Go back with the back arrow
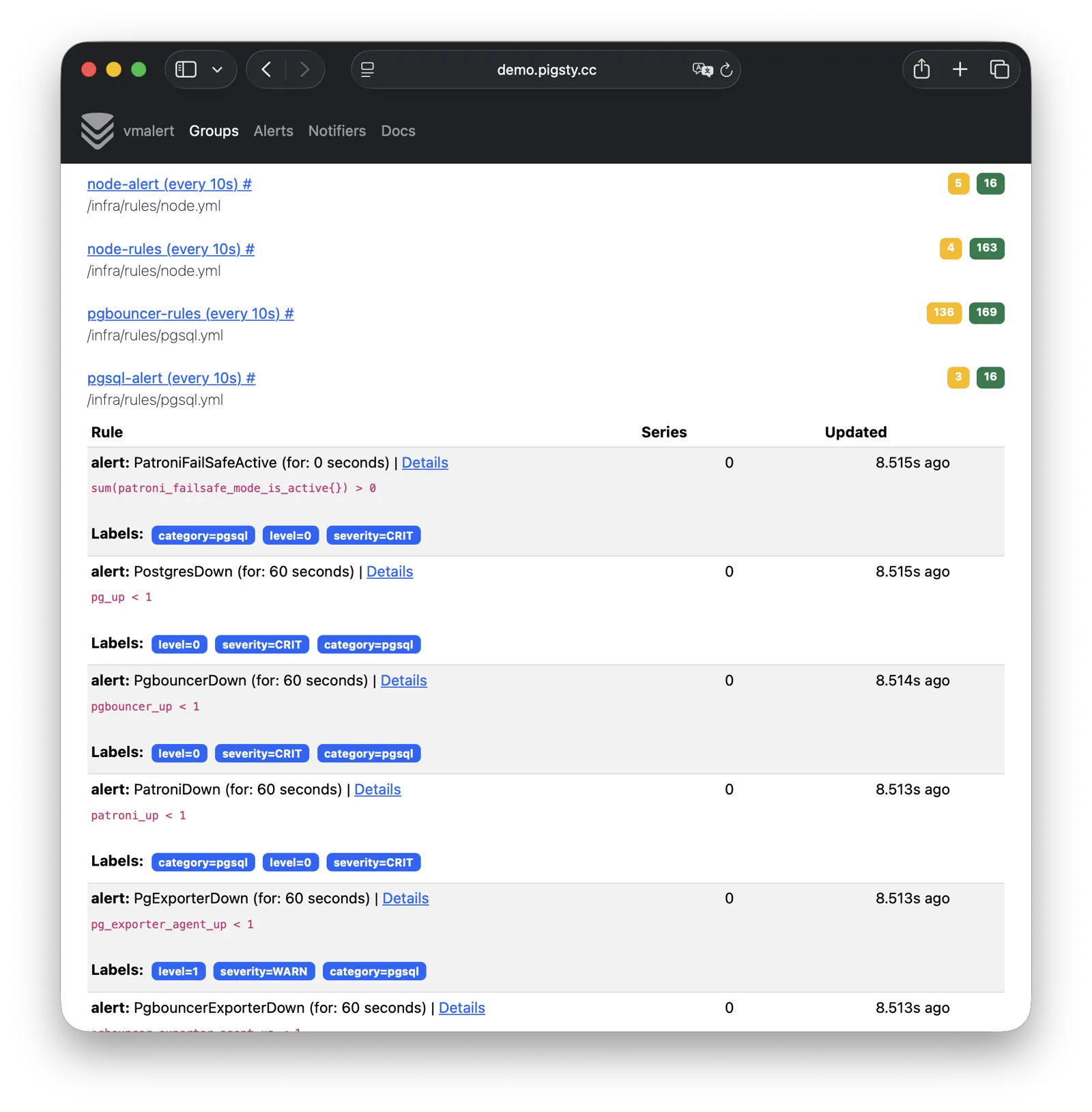 [266, 70]
